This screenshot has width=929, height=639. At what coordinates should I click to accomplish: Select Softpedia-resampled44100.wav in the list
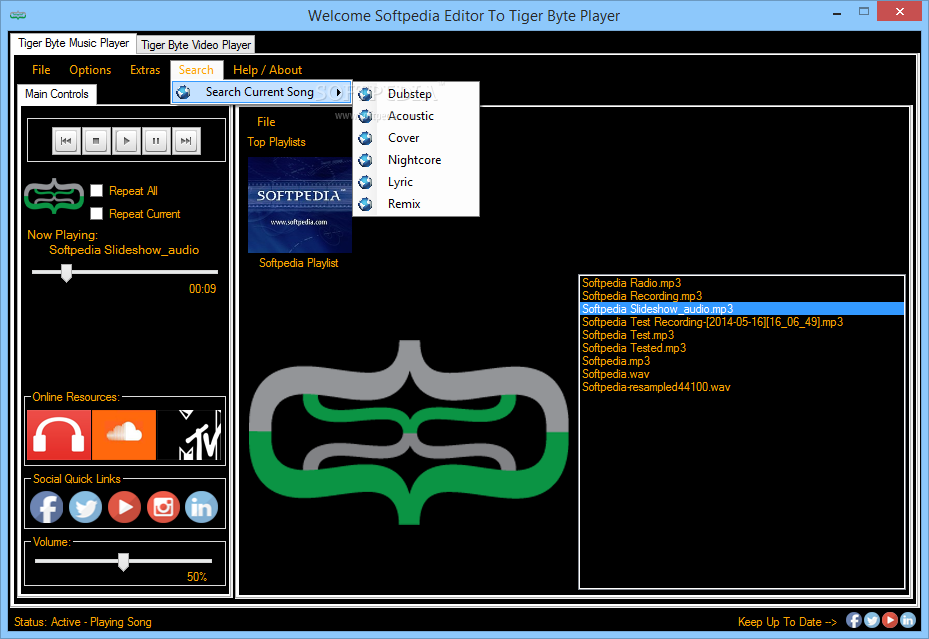pyautogui.click(x=742, y=387)
